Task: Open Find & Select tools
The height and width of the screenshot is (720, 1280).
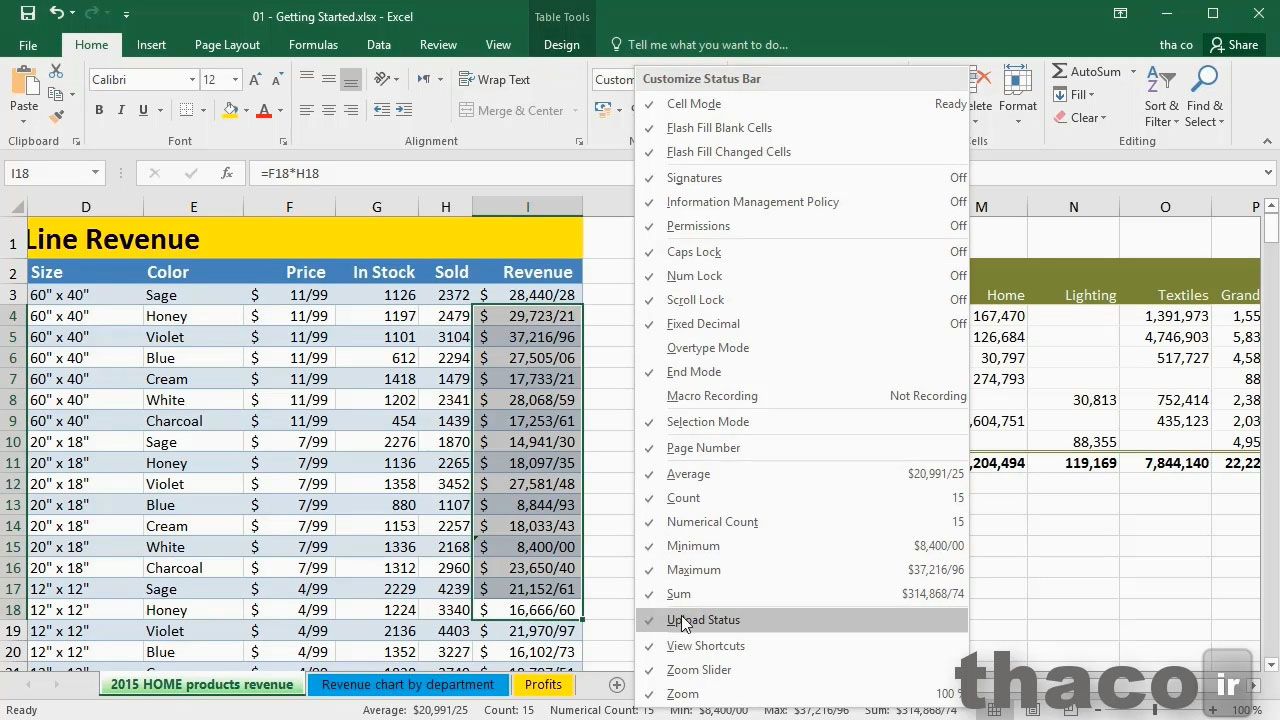Action: click(x=1205, y=97)
